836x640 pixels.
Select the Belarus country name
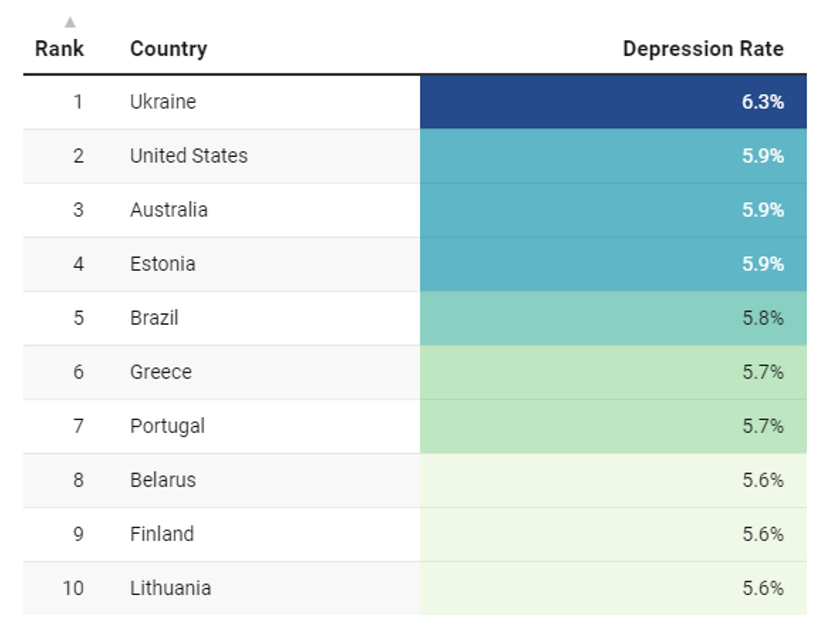163,480
